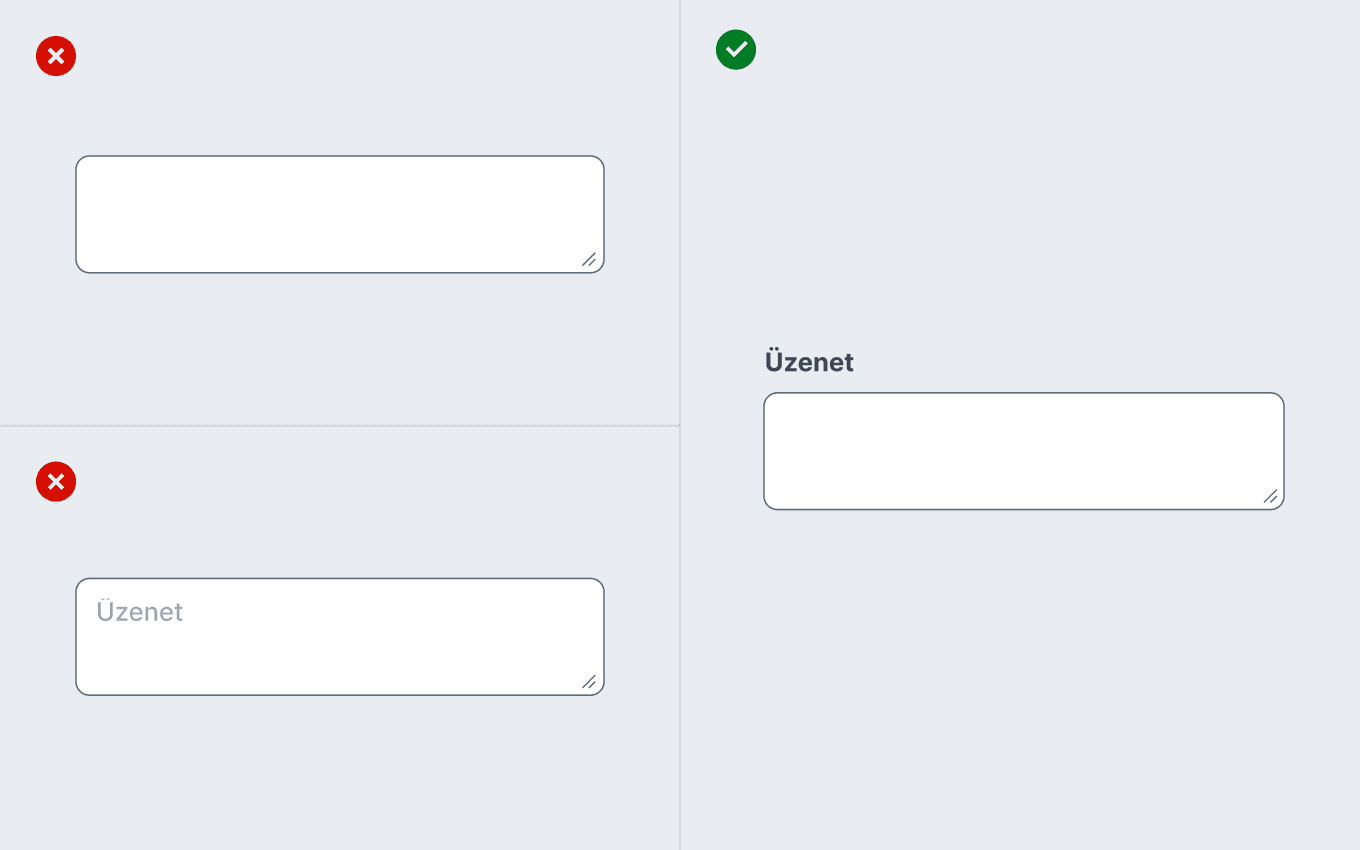Place the cursor in the correct-example message field
Screen dimensions: 1360x850
(1024, 451)
